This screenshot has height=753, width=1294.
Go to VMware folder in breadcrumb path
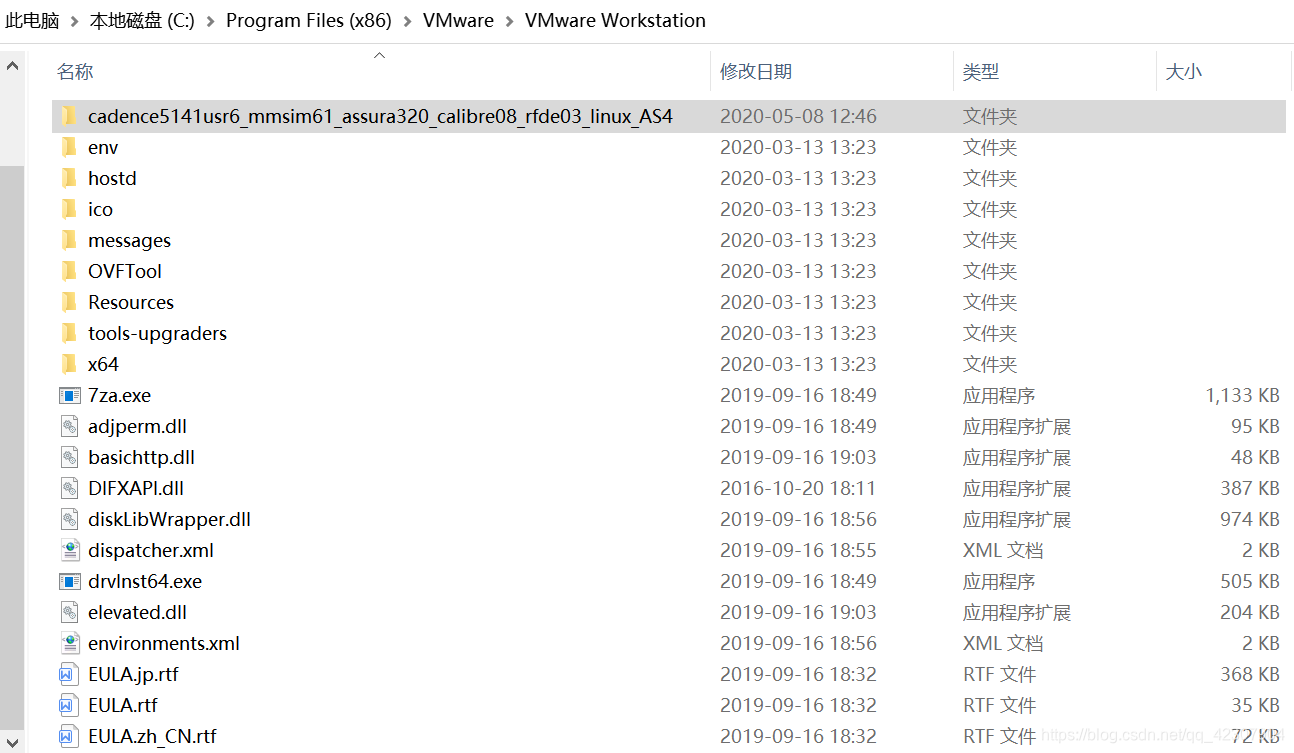tap(458, 21)
